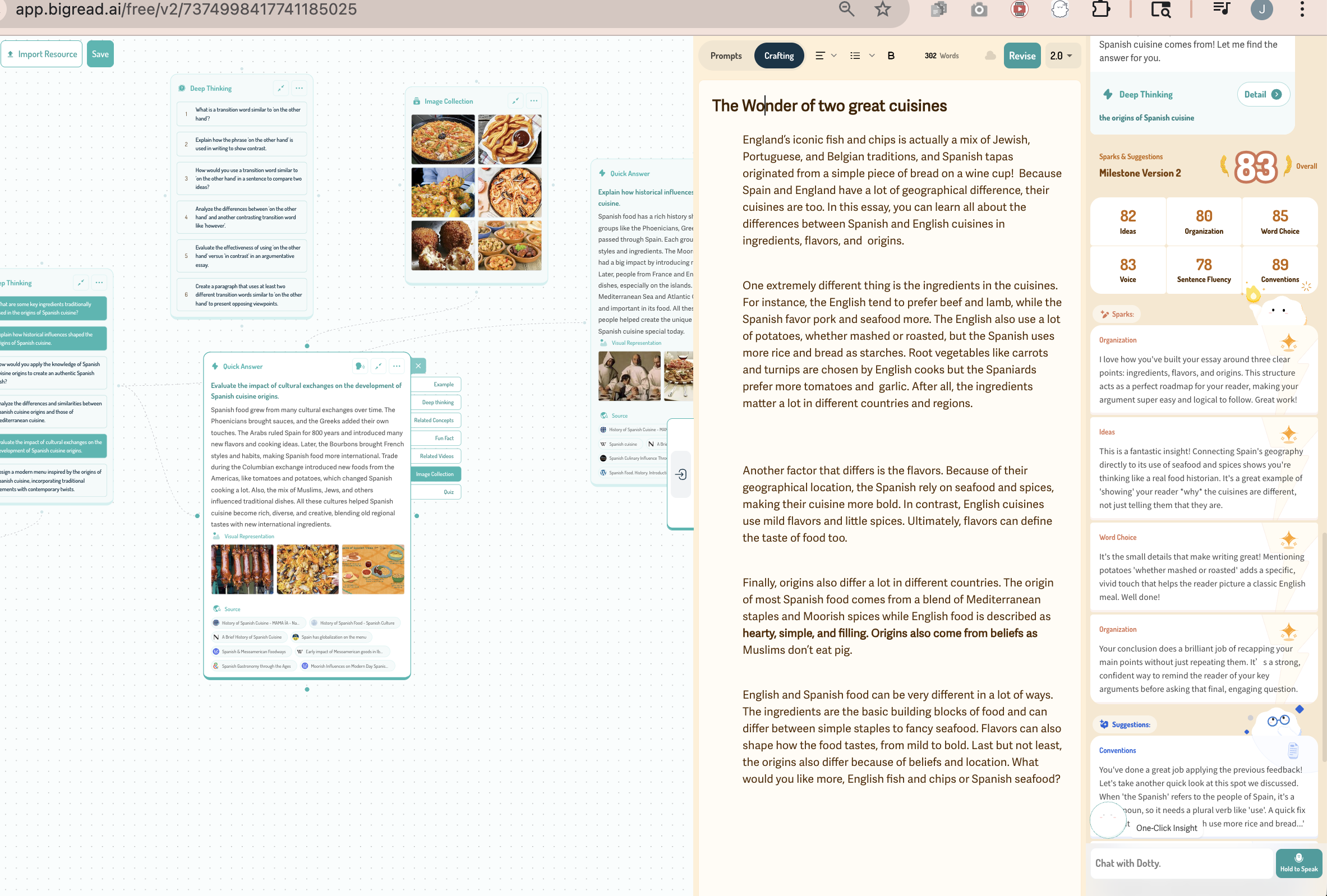Viewport: 1327px width, 896px height.
Task: Click the Bold formatting icon
Action: click(891, 56)
